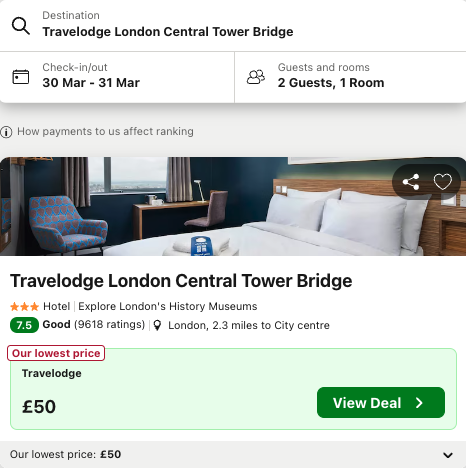The image size is (466, 468).
Task: Expand the Our lowest price chevron
Action: tap(448, 455)
